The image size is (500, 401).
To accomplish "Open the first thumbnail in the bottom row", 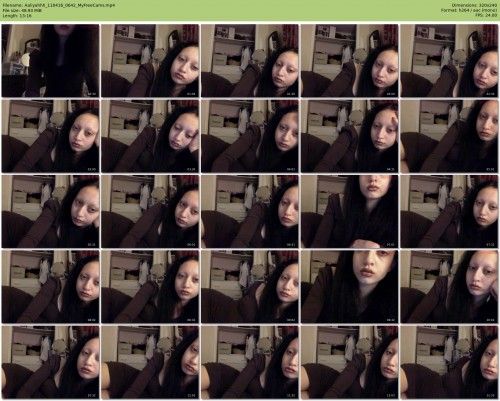I will point(50,362).
